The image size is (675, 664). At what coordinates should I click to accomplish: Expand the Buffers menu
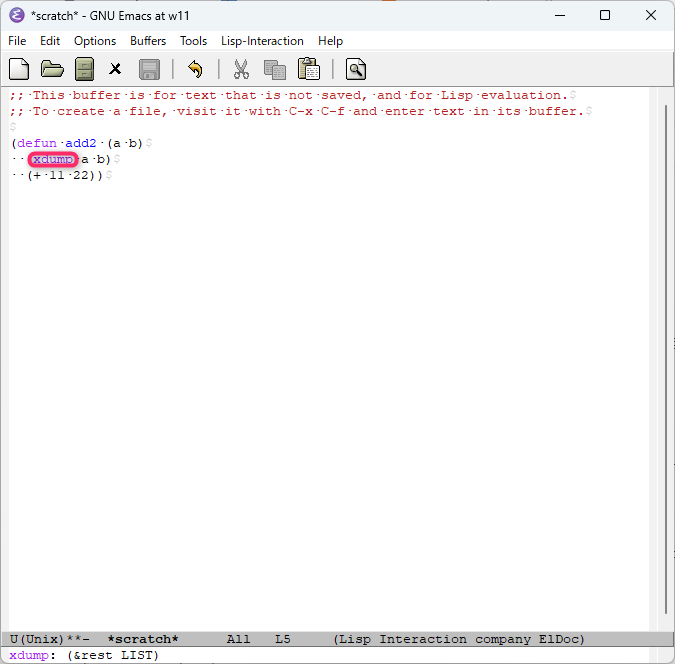pyautogui.click(x=148, y=41)
